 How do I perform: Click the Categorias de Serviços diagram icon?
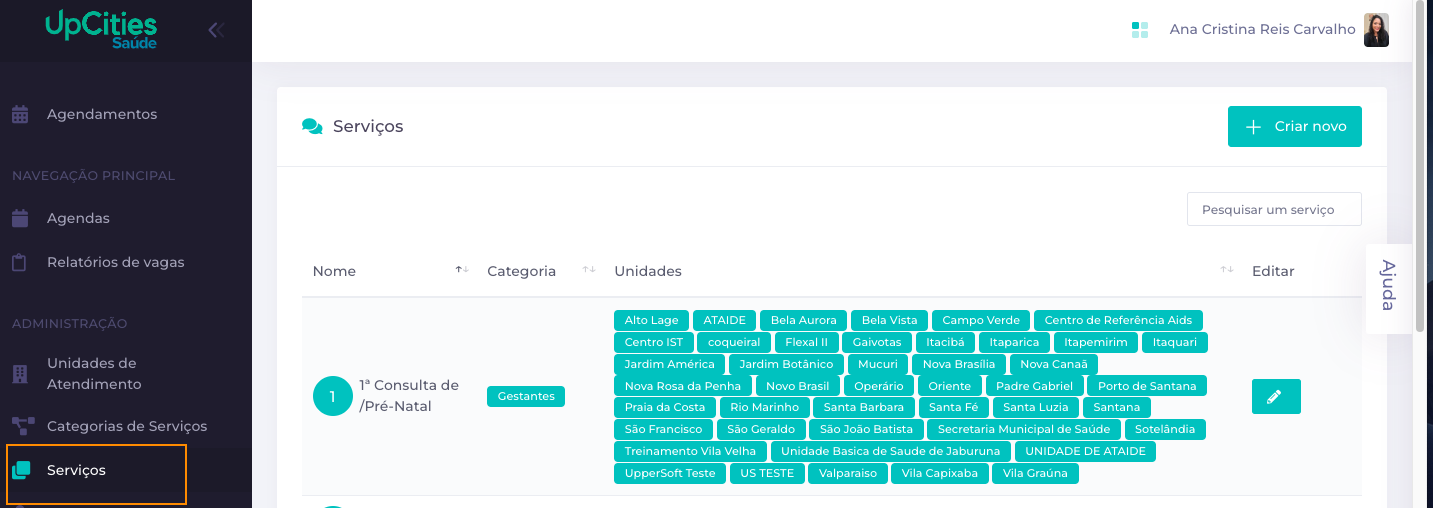22,426
